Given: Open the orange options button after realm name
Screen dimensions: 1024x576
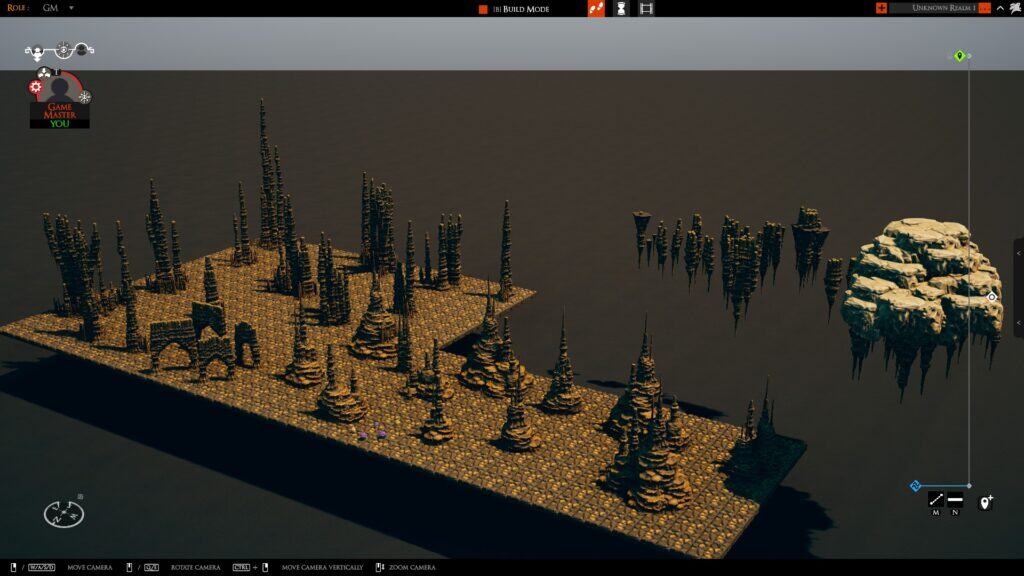Looking at the screenshot, I should click(x=985, y=8).
